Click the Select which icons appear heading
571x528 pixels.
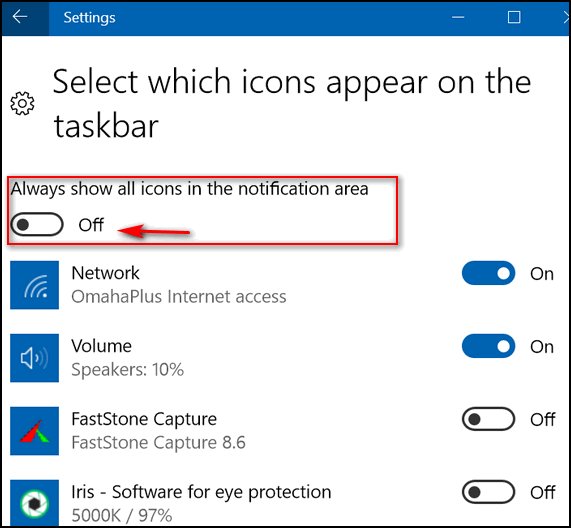(292, 103)
